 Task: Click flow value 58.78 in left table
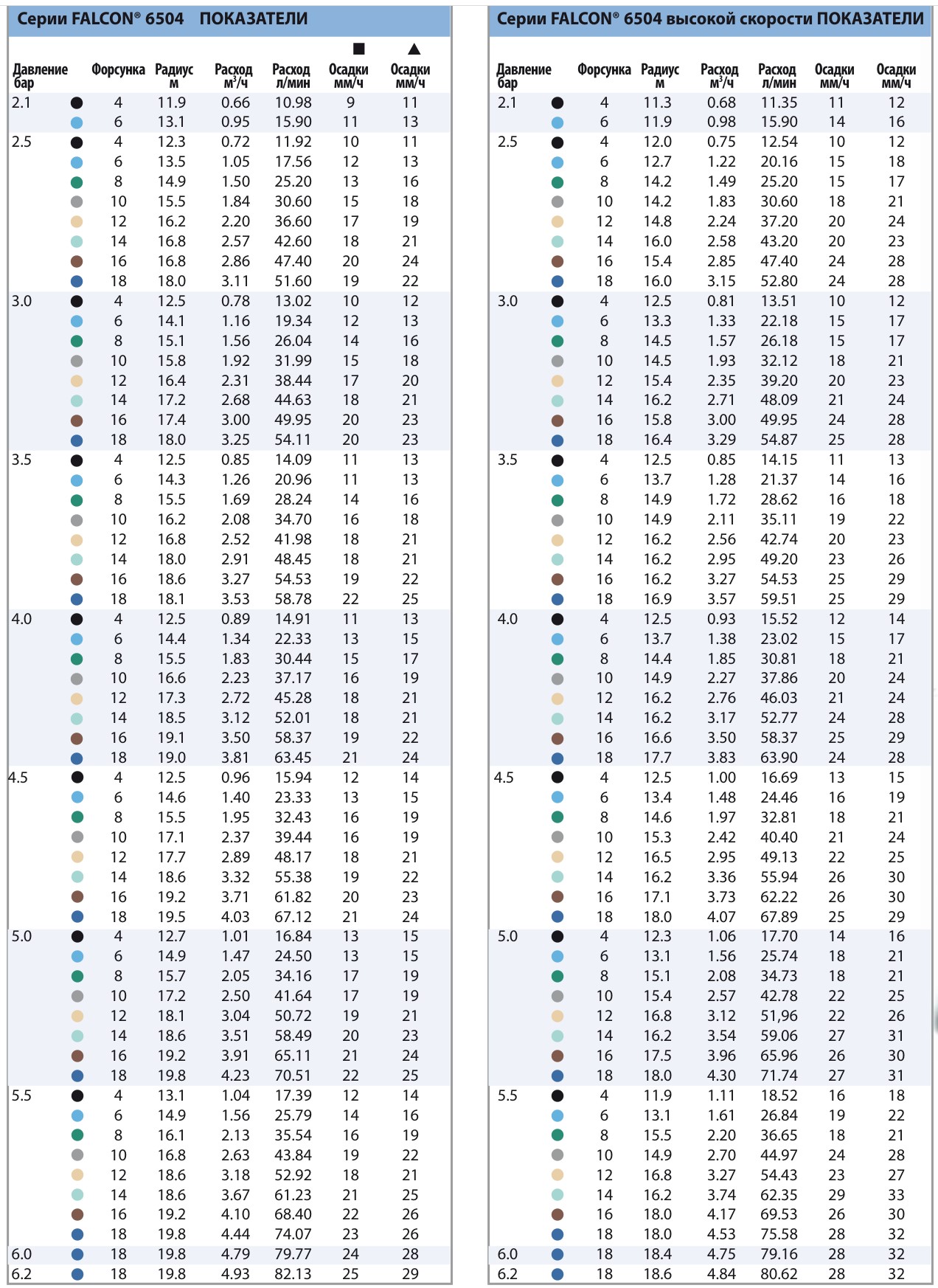point(293,599)
